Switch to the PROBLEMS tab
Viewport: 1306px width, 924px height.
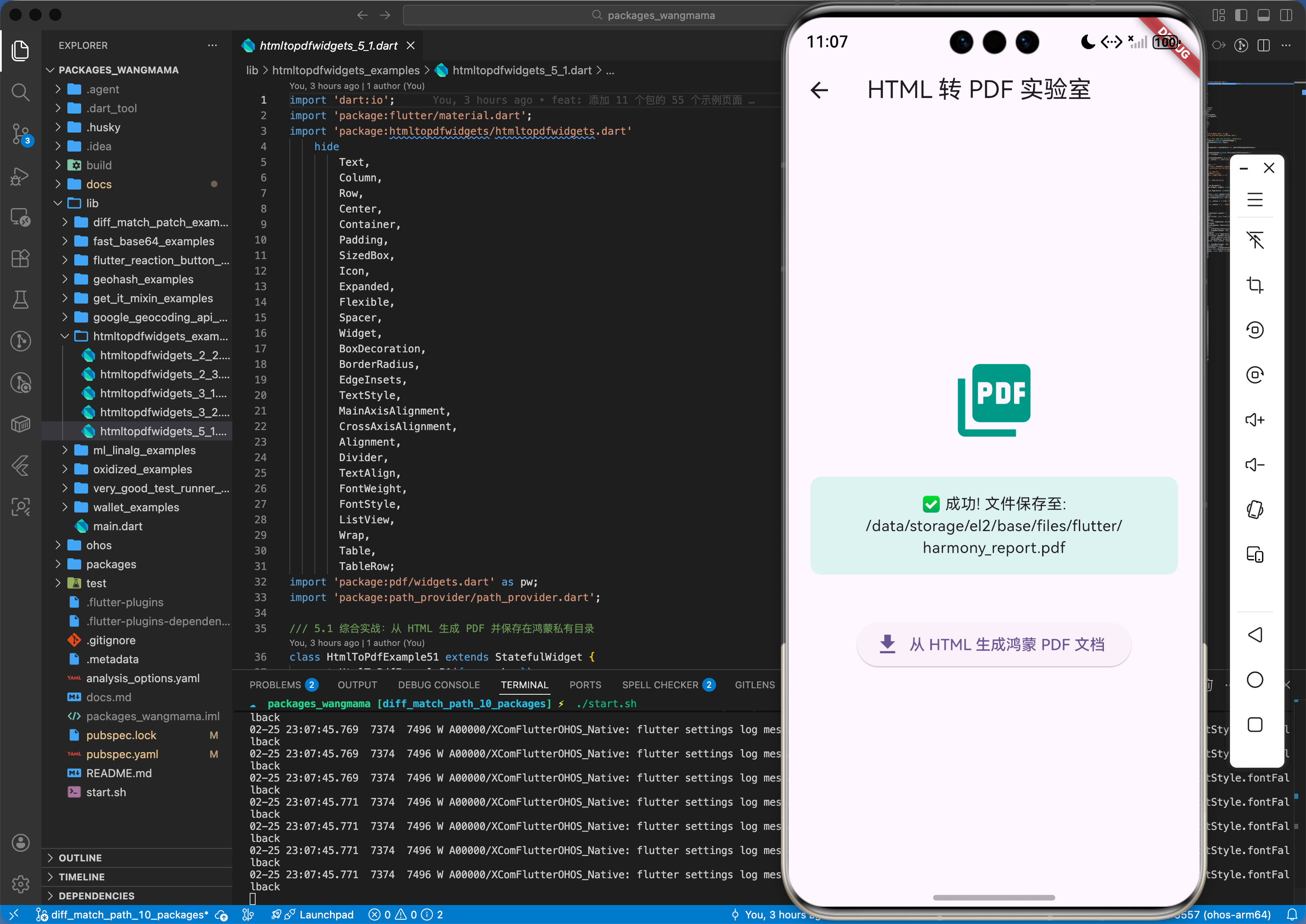275,684
